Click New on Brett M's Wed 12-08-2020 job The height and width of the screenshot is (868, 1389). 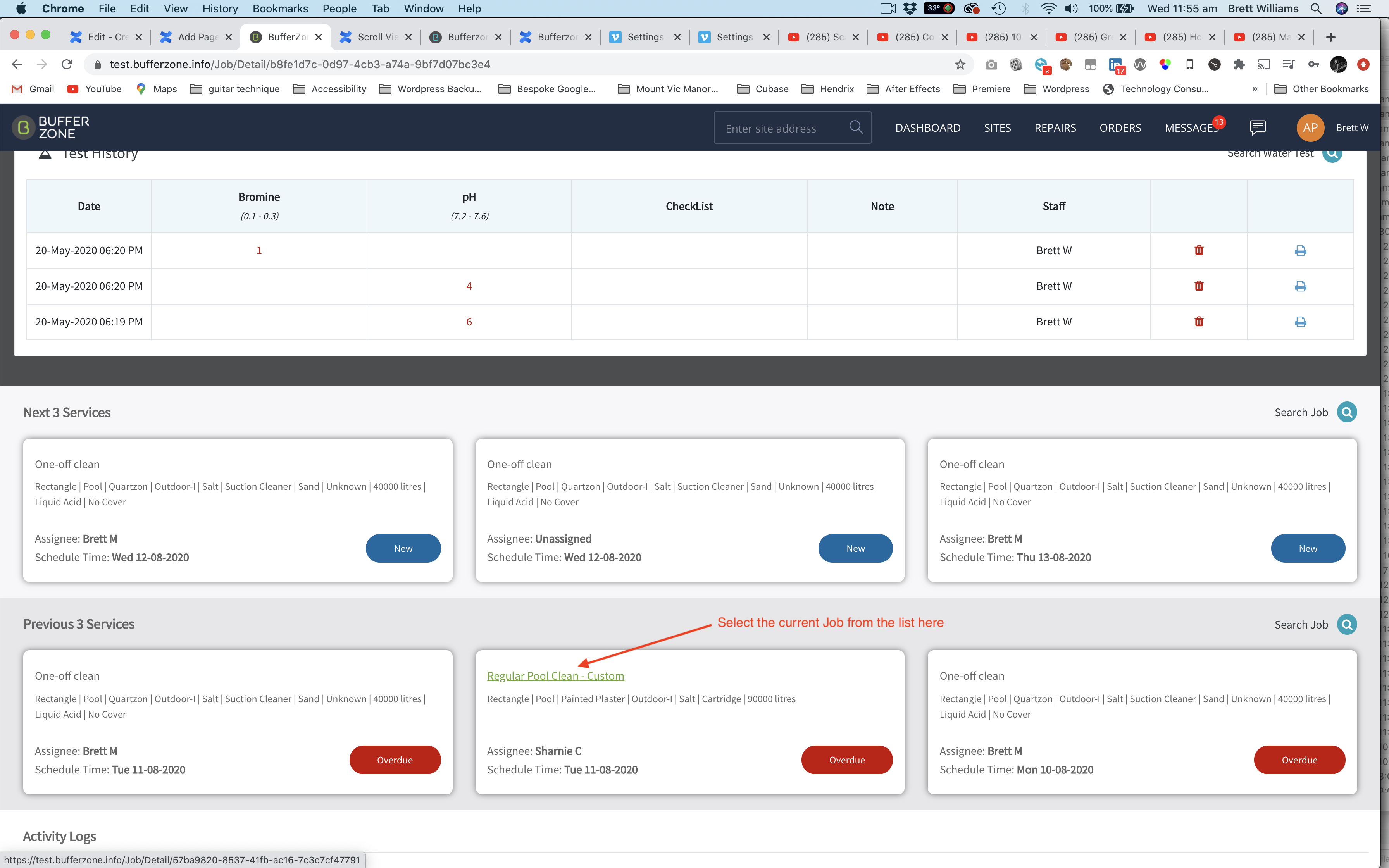[x=403, y=548]
